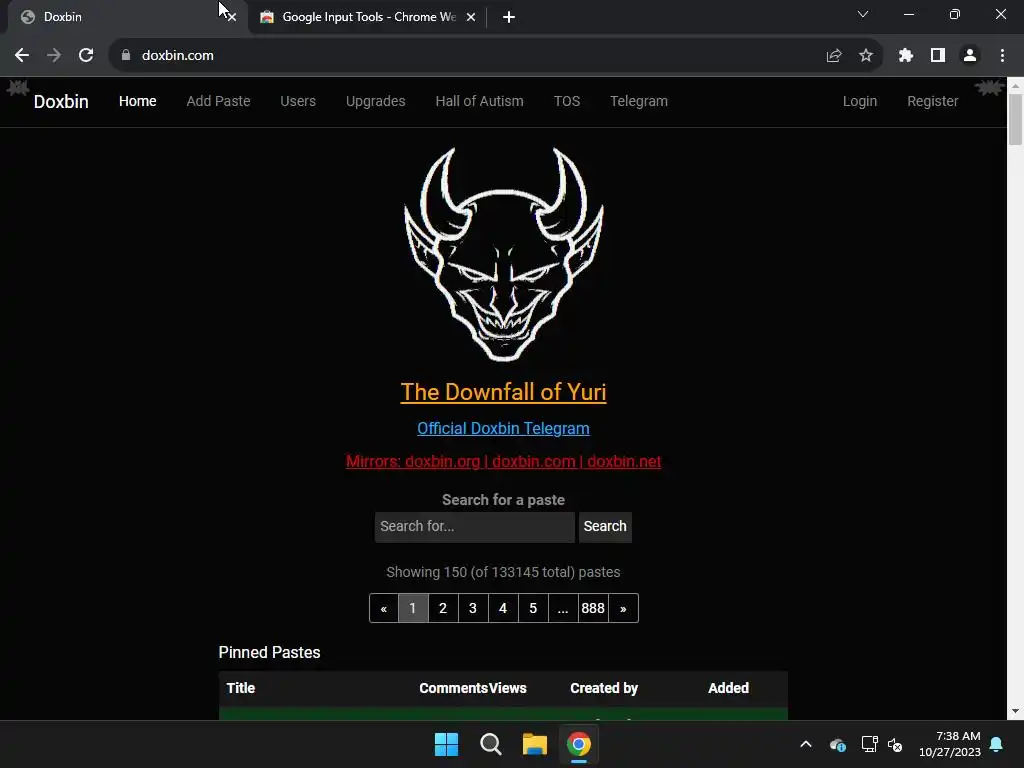Open The Downfall of Yuri link
The height and width of the screenshot is (768, 1024).
pos(504,392)
